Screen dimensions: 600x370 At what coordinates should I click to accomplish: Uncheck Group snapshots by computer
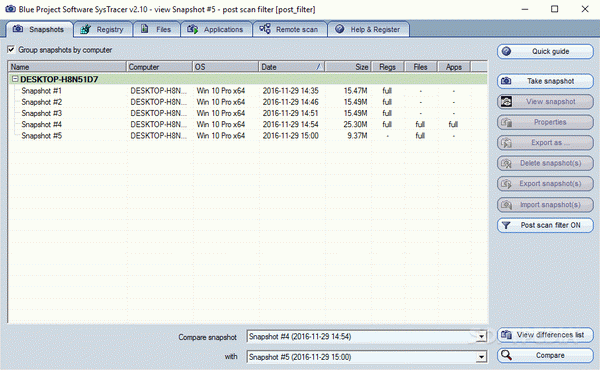point(11,50)
